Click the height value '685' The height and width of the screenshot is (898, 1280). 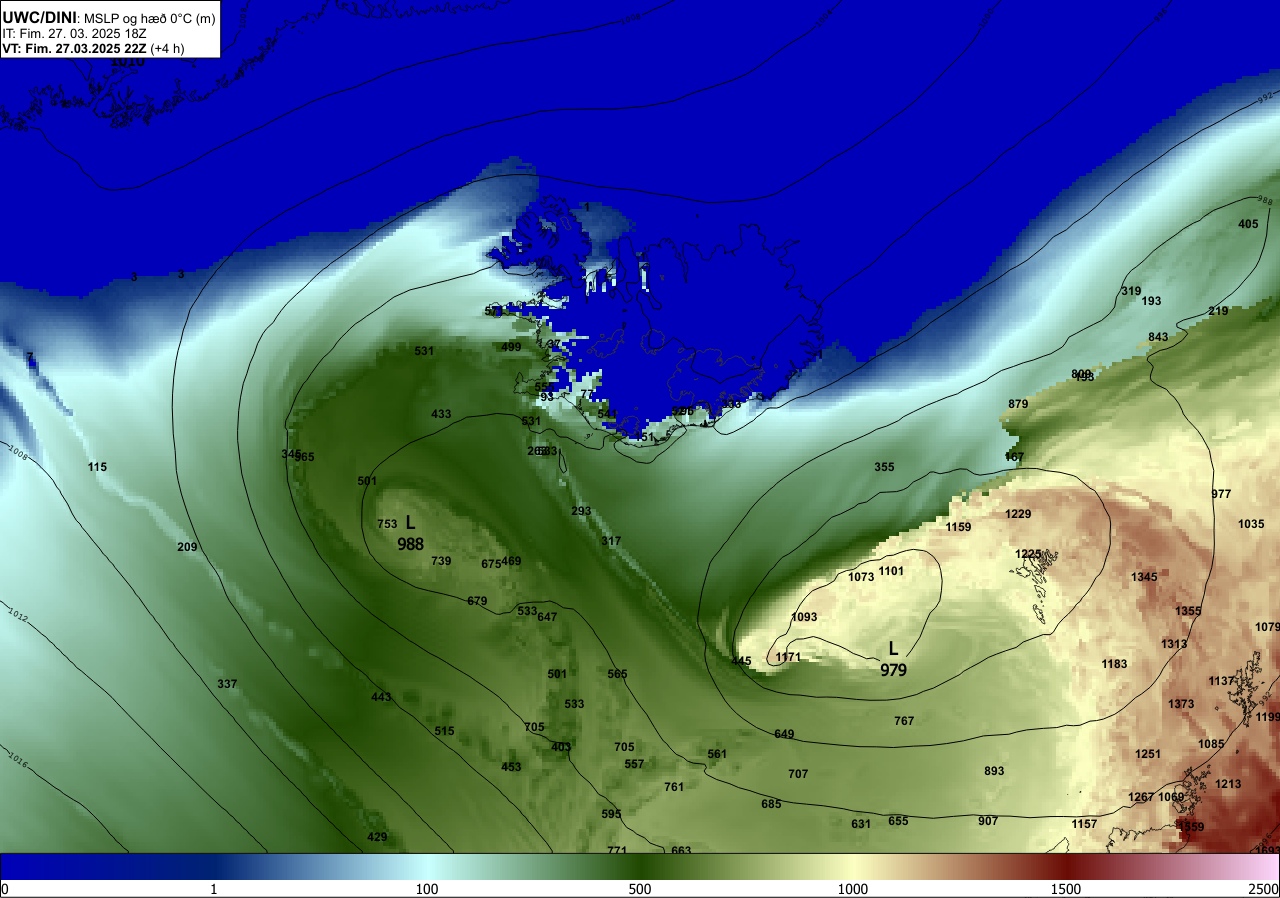tap(771, 804)
